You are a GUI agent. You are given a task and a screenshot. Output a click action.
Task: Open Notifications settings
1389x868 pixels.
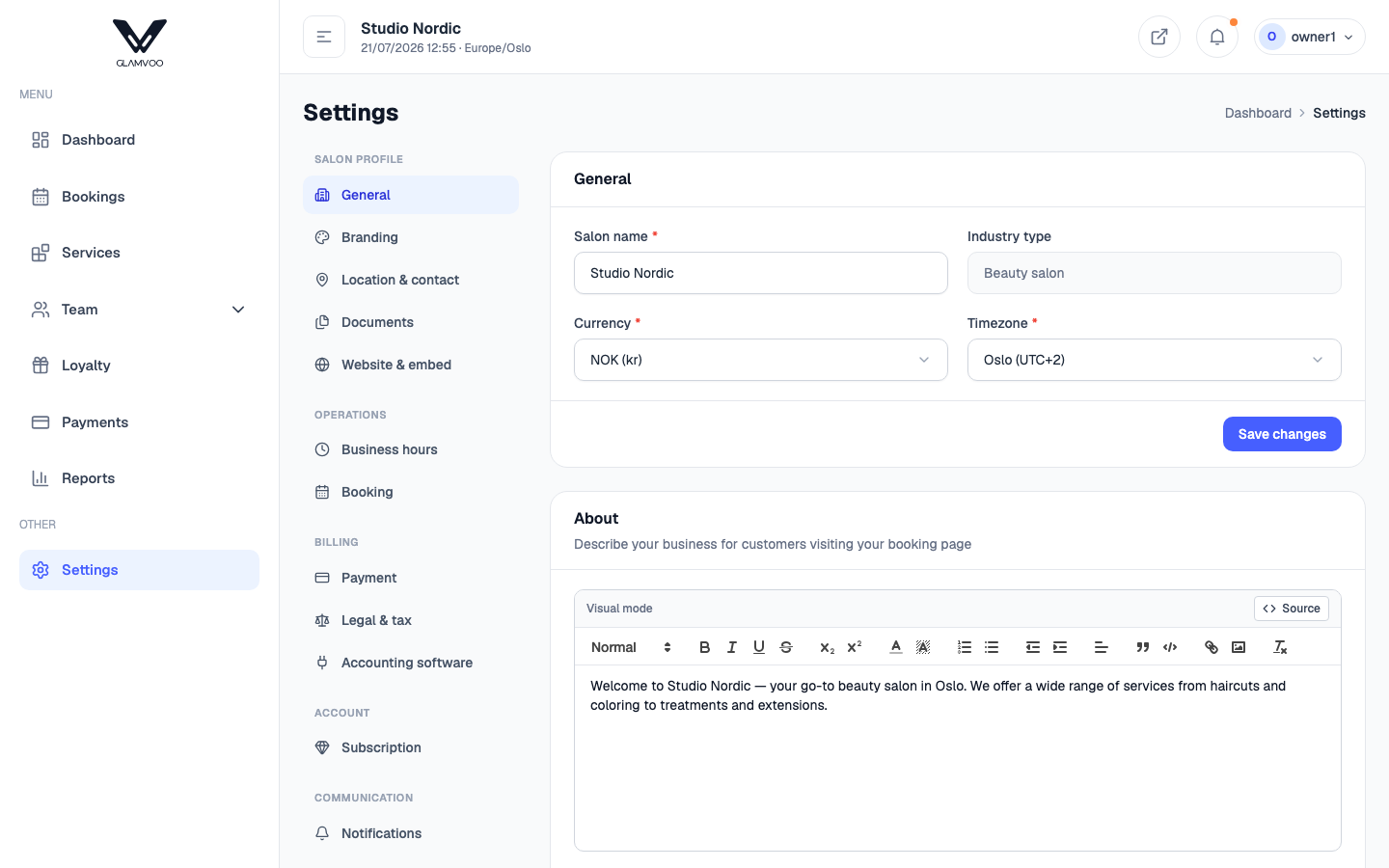pos(411,833)
